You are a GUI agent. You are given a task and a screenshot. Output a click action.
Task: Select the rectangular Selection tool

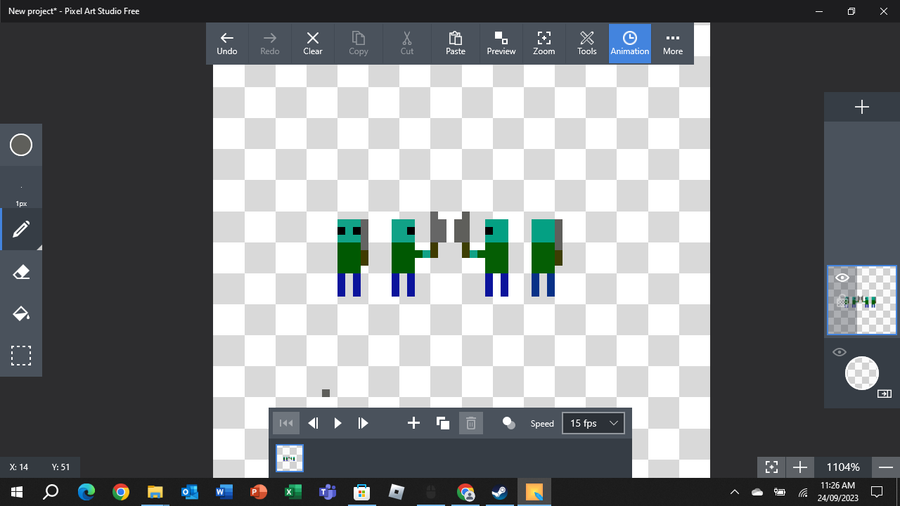pyautogui.click(x=21, y=356)
